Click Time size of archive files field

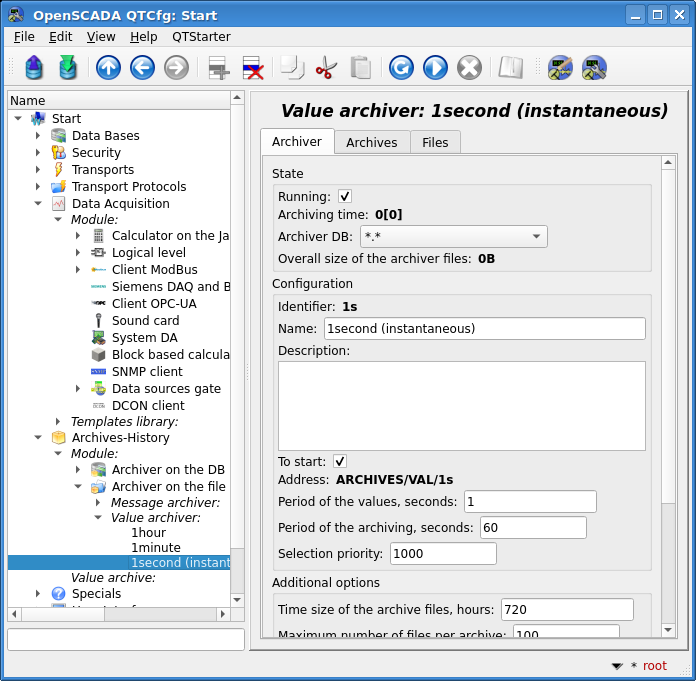(567, 609)
